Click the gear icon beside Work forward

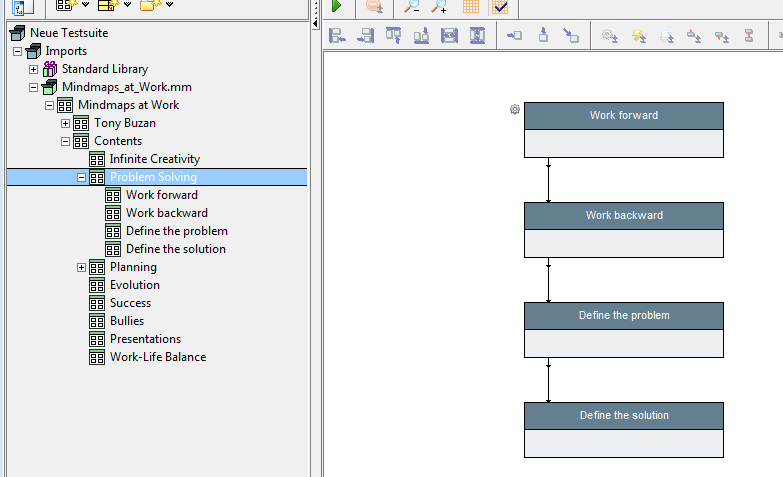pyautogui.click(x=515, y=110)
